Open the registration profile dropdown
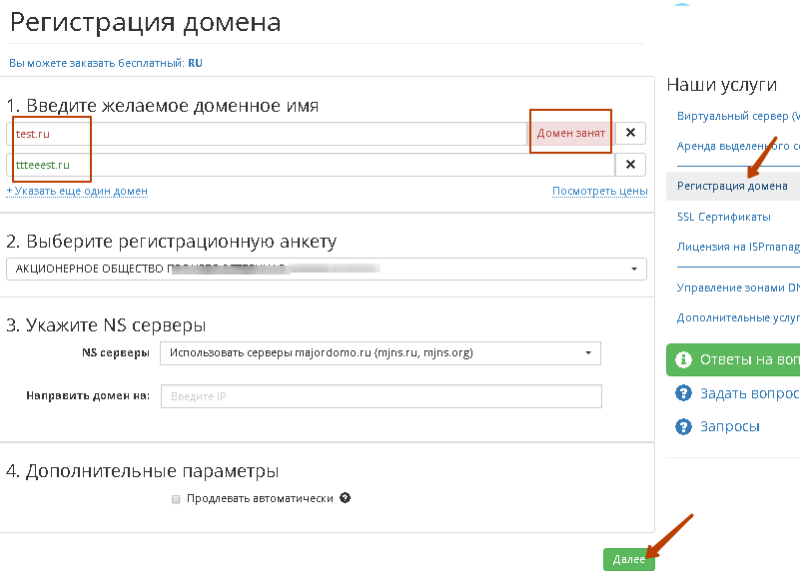 pyautogui.click(x=326, y=241)
